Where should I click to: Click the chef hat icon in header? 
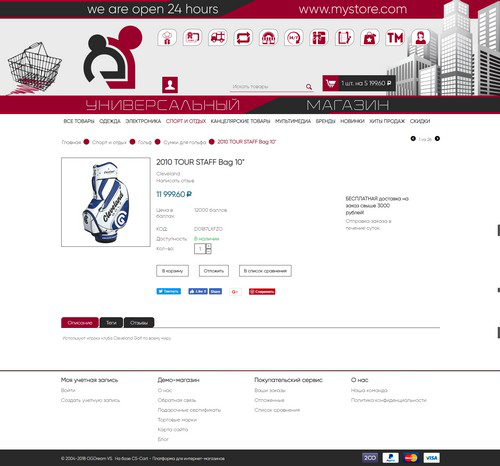point(167,38)
